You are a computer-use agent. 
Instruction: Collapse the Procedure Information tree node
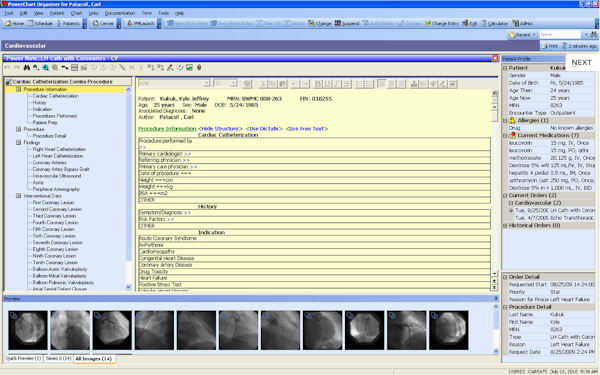coord(18,89)
